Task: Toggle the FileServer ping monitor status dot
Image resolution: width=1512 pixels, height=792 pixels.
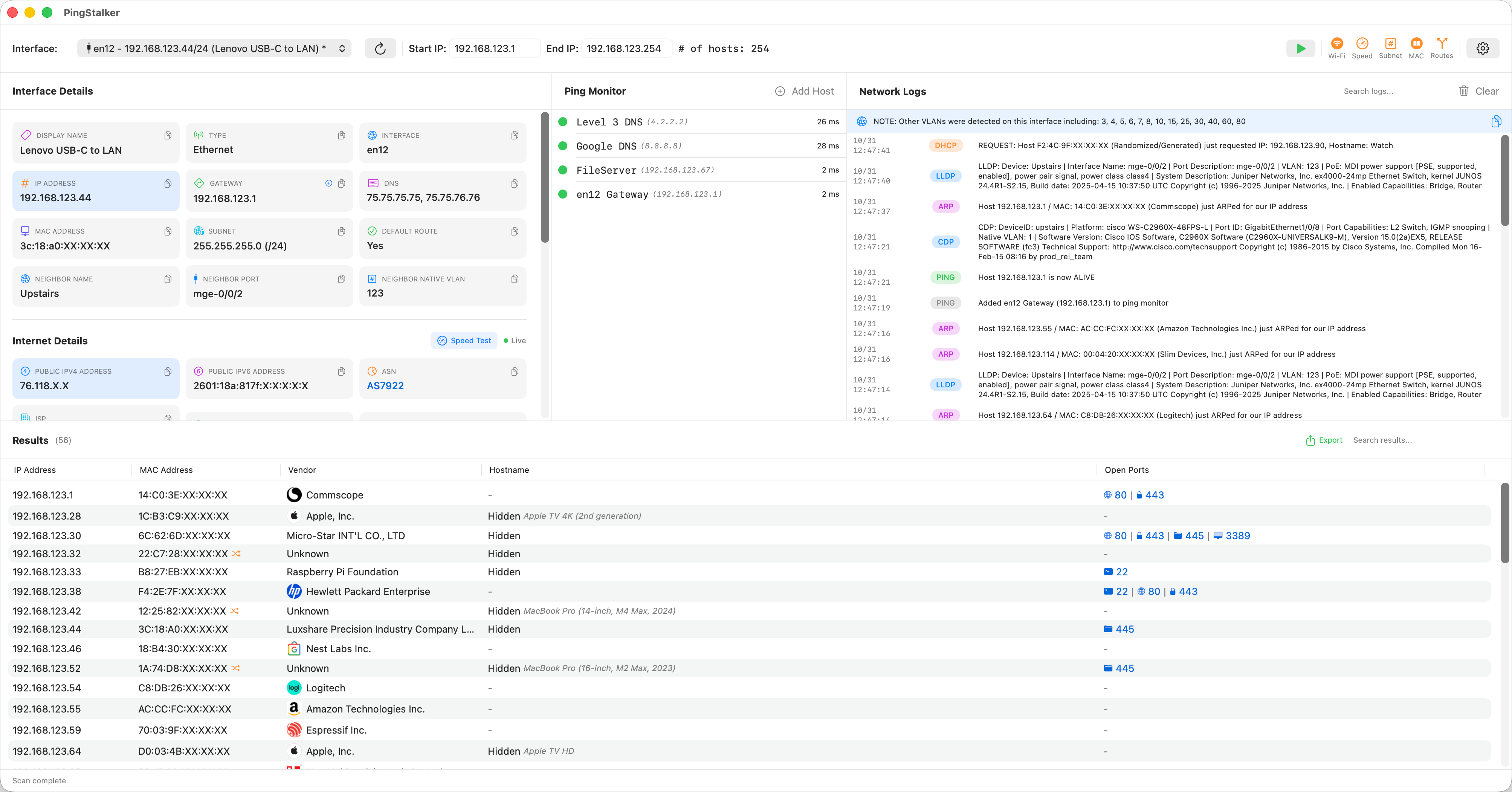Action: (x=564, y=170)
